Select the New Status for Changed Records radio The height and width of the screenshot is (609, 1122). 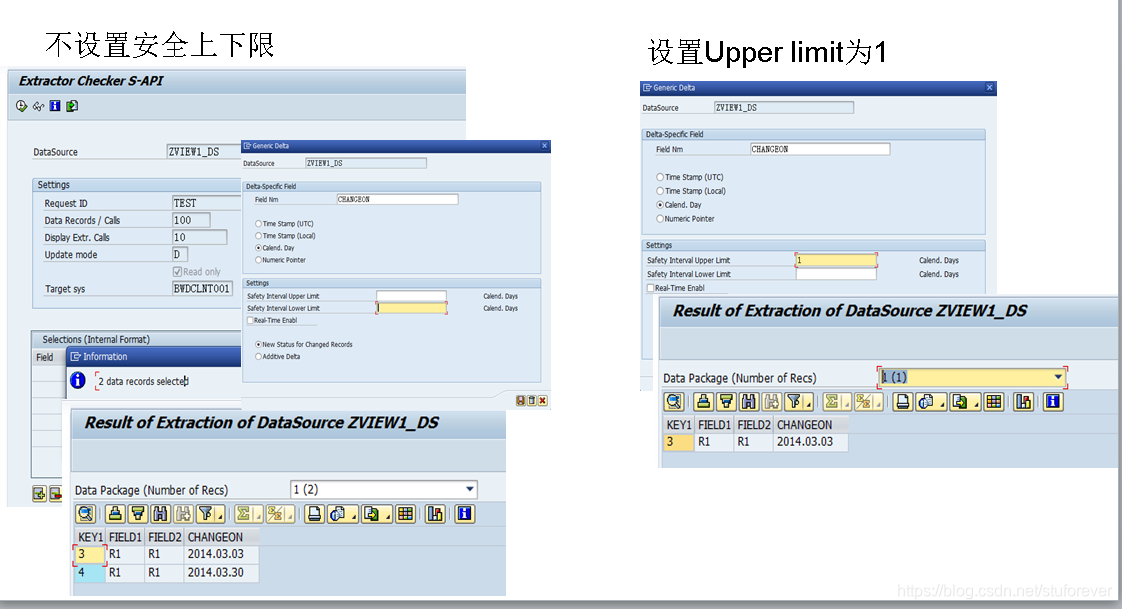[258, 344]
